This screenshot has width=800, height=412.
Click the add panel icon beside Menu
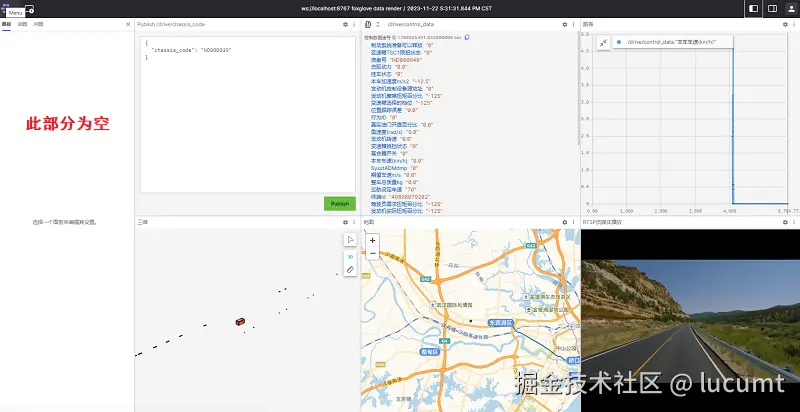(x=30, y=9)
